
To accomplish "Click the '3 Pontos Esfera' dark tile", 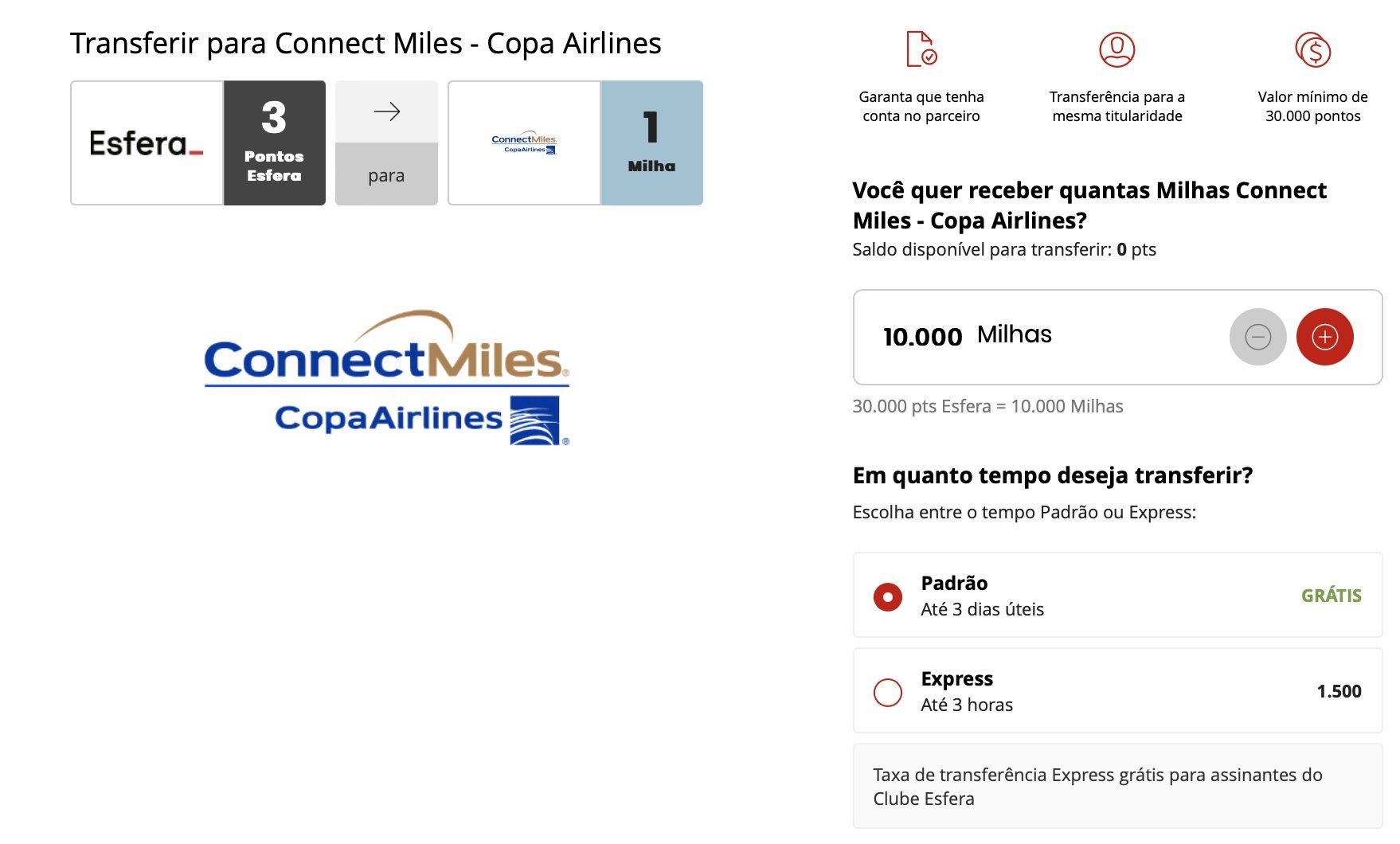I will point(274,143).
